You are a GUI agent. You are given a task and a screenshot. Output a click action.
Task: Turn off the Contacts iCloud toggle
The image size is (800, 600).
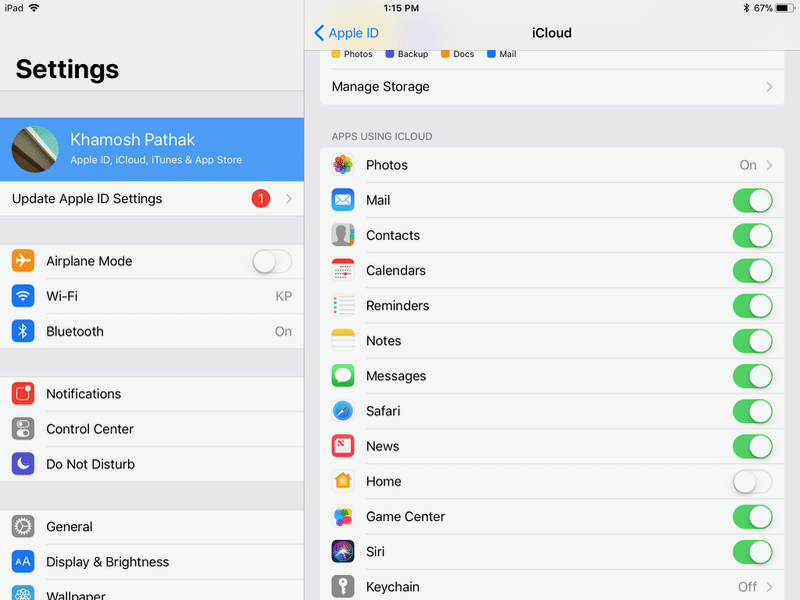point(752,236)
